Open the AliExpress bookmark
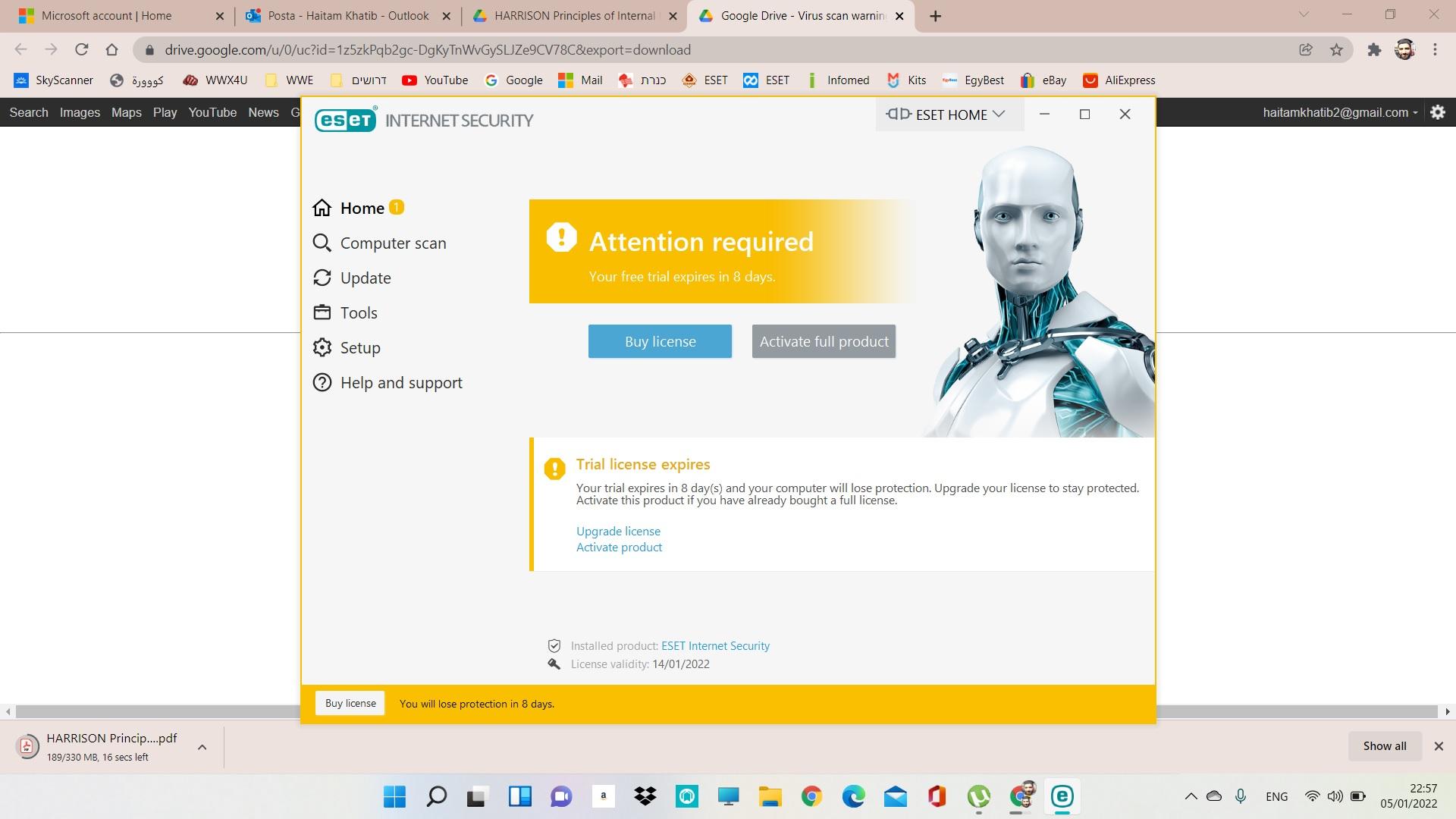Viewport: 1456px width, 819px height. [x=1119, y=80]
